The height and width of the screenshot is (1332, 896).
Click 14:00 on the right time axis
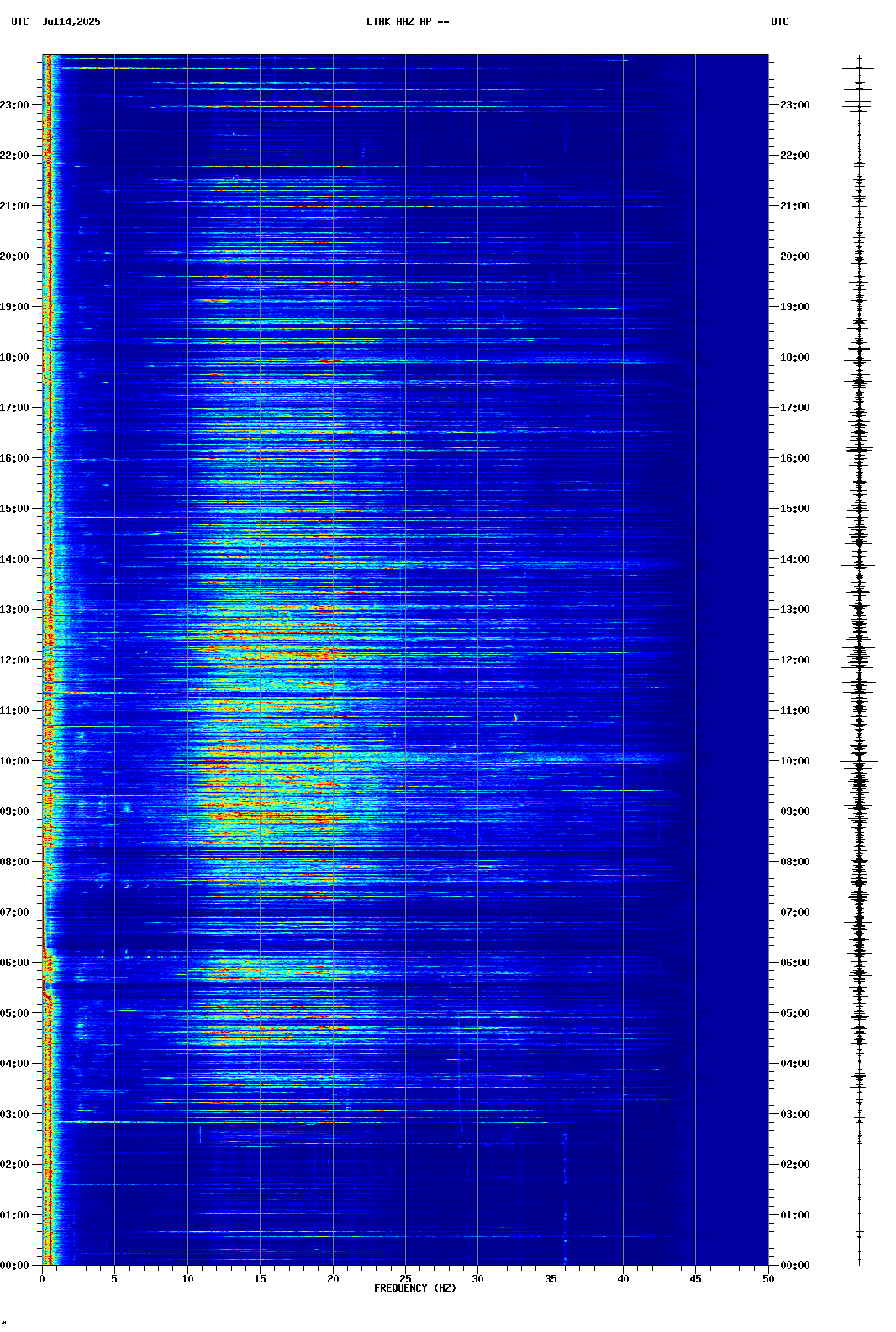tap(795, 559)
